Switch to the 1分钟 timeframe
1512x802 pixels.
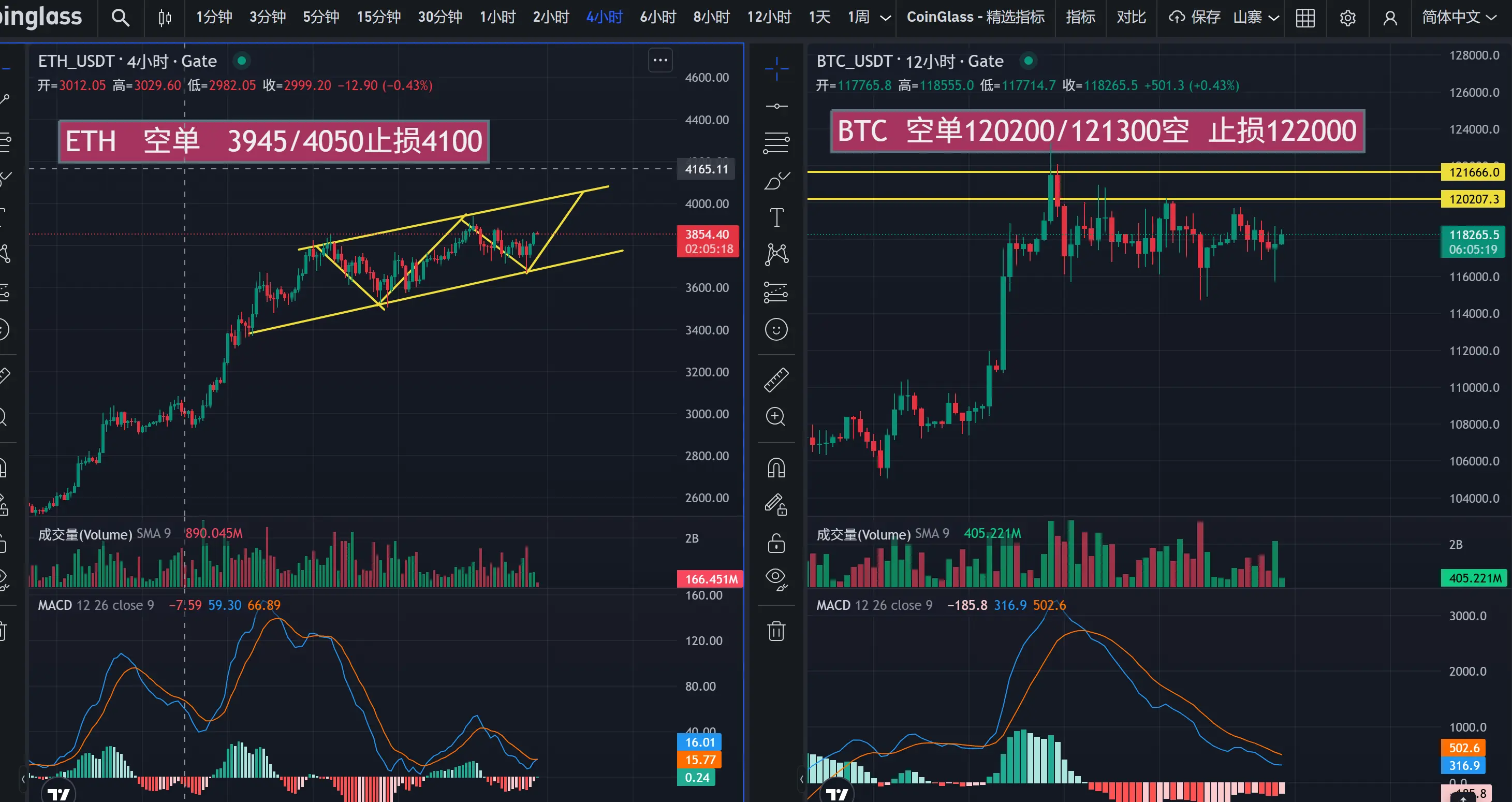(x=214, y=17)
